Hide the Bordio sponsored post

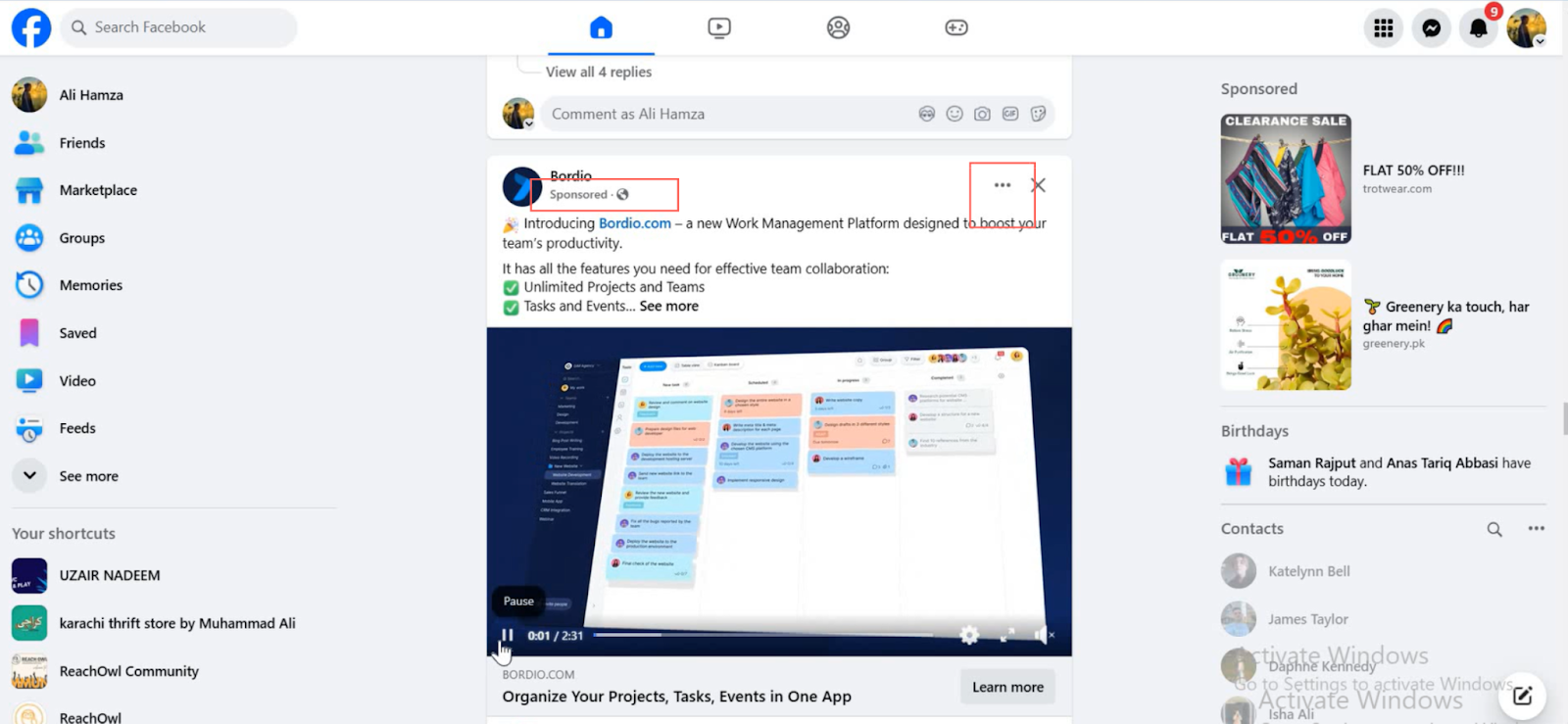click(1039, 185)
